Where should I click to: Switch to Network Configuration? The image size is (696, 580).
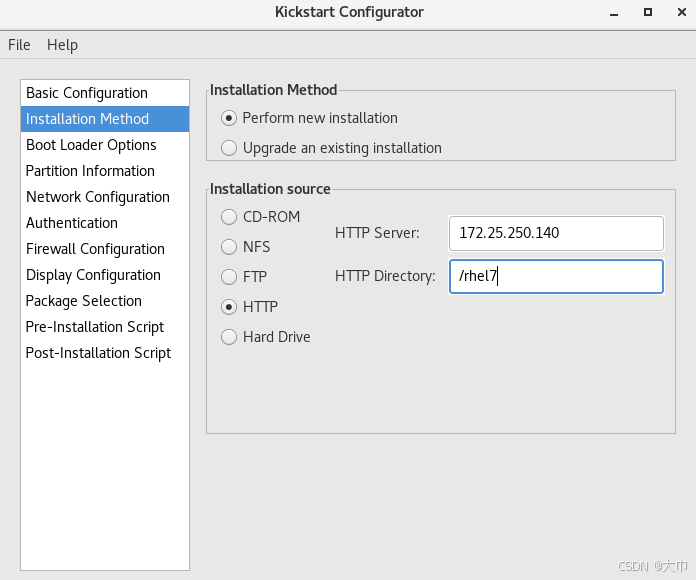click(105, 197)
